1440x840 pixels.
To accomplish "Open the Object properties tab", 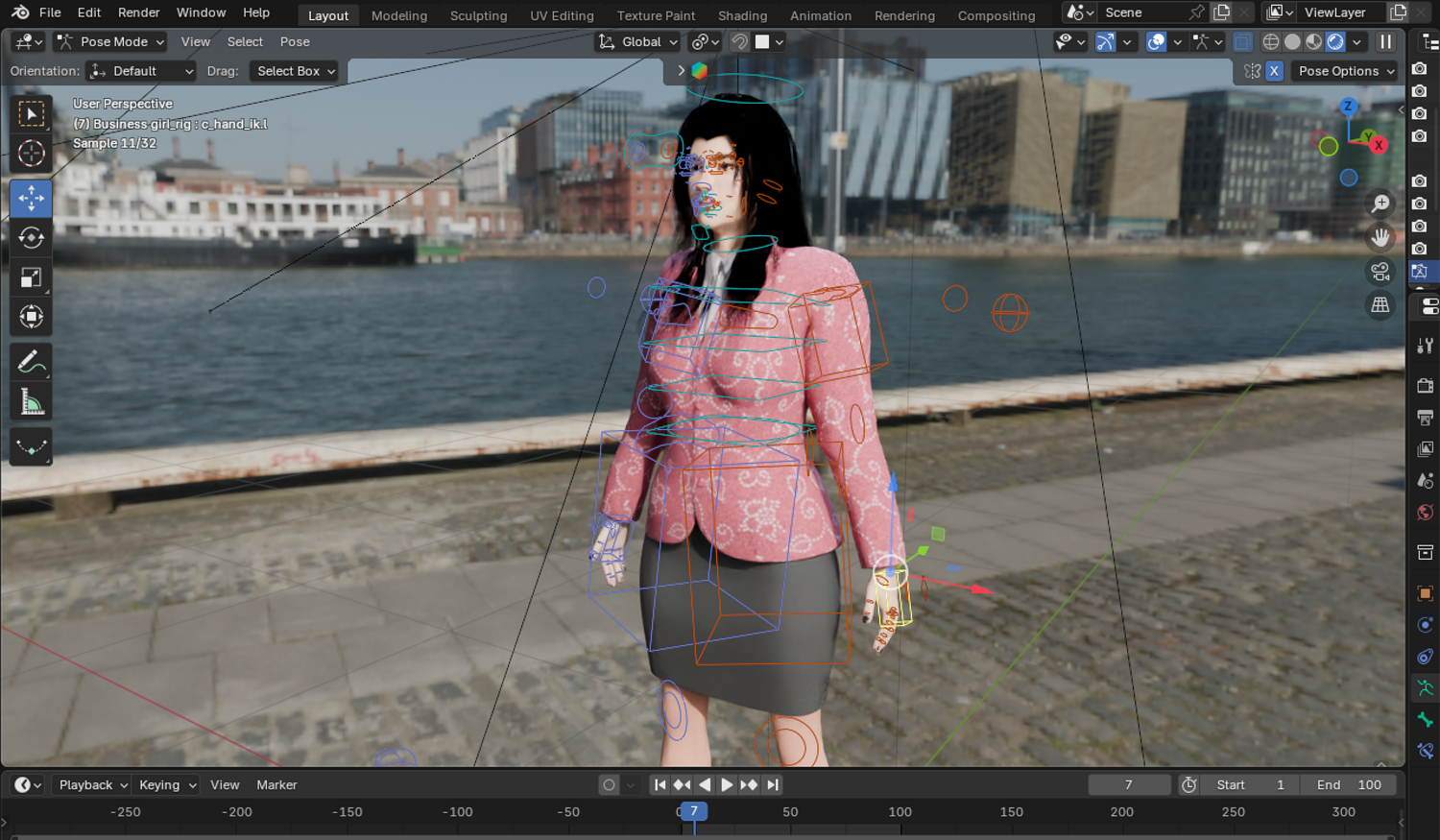I will pos(1426,593).
